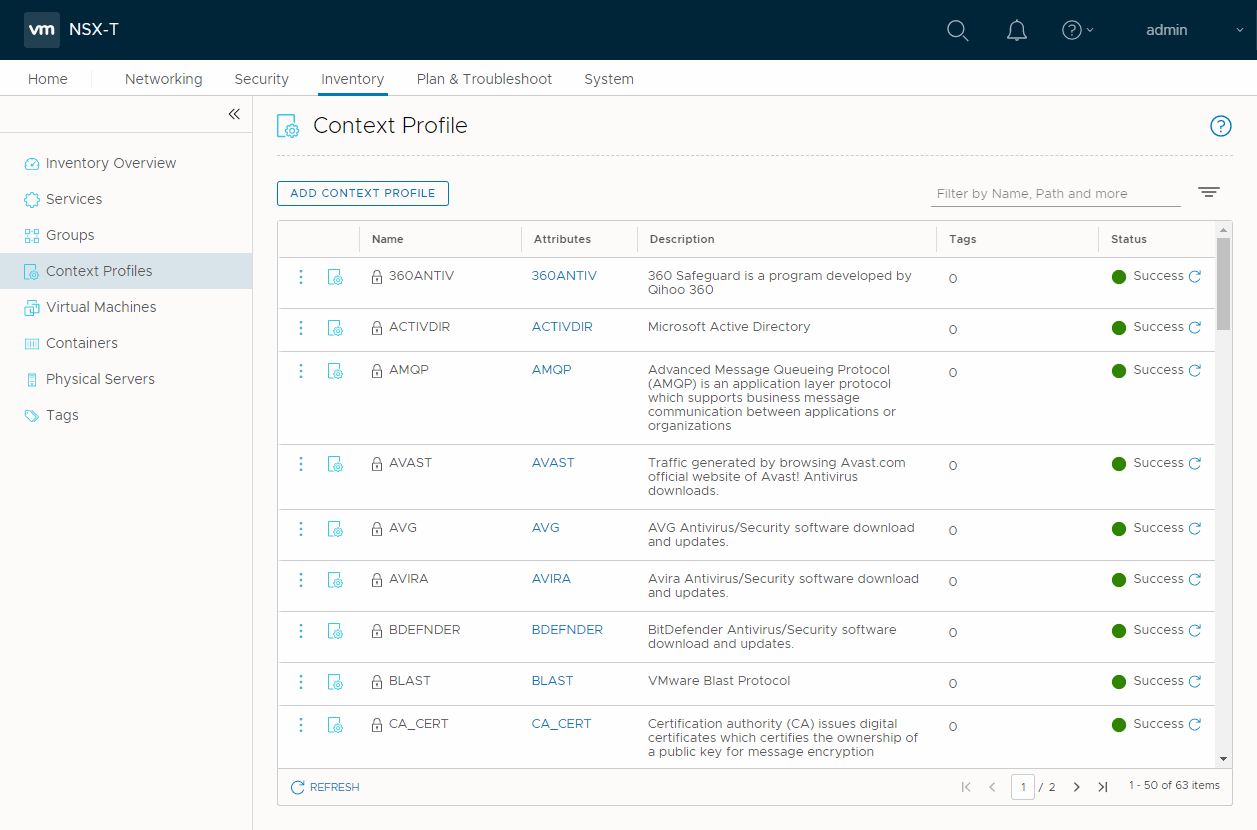Click the 360ANTIV attribute link

tap(564, 276)
